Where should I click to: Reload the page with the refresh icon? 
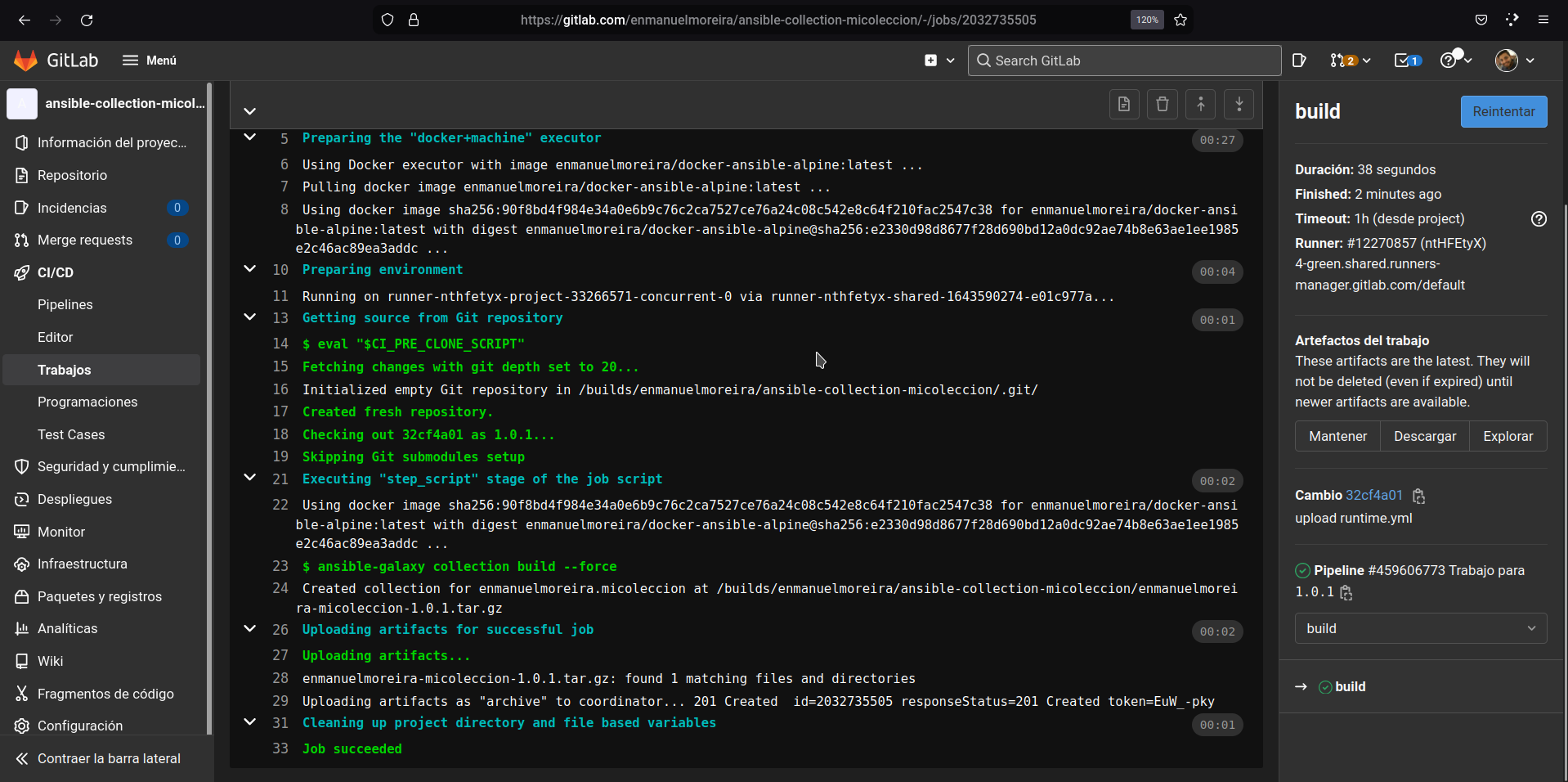[87, 20]
